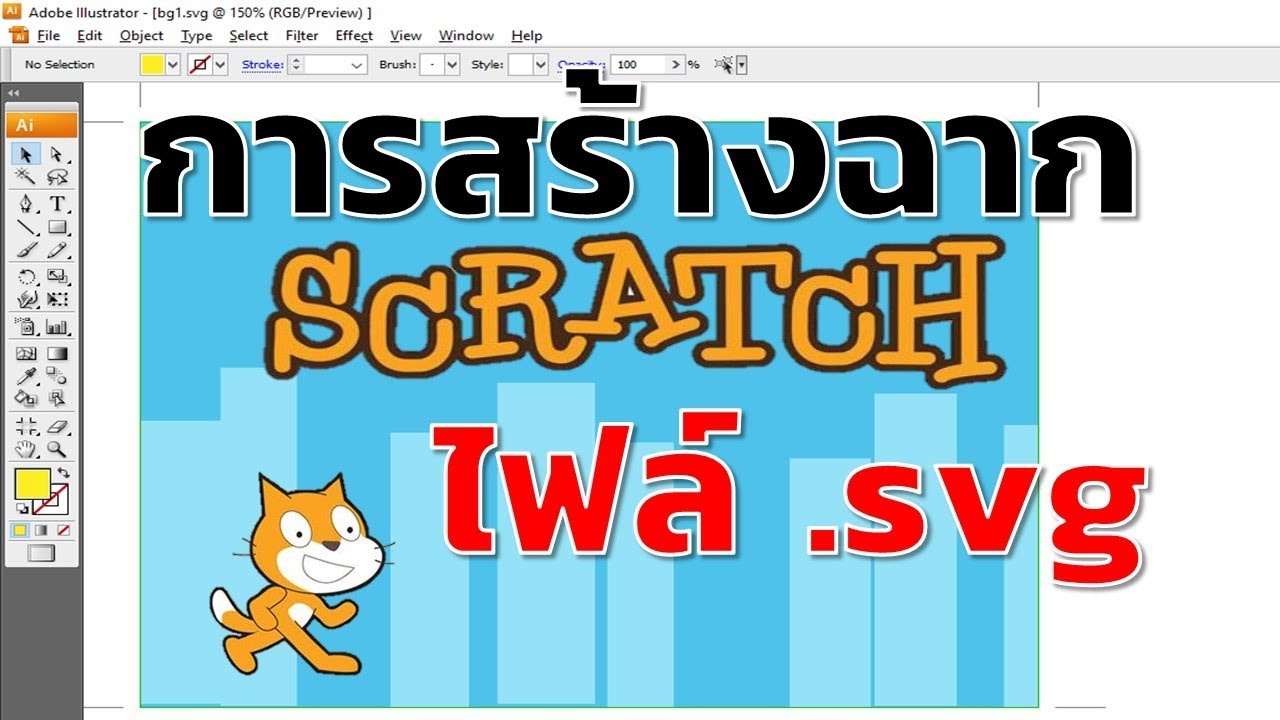Select the Symbol Sprayer tool

(26, 326)
